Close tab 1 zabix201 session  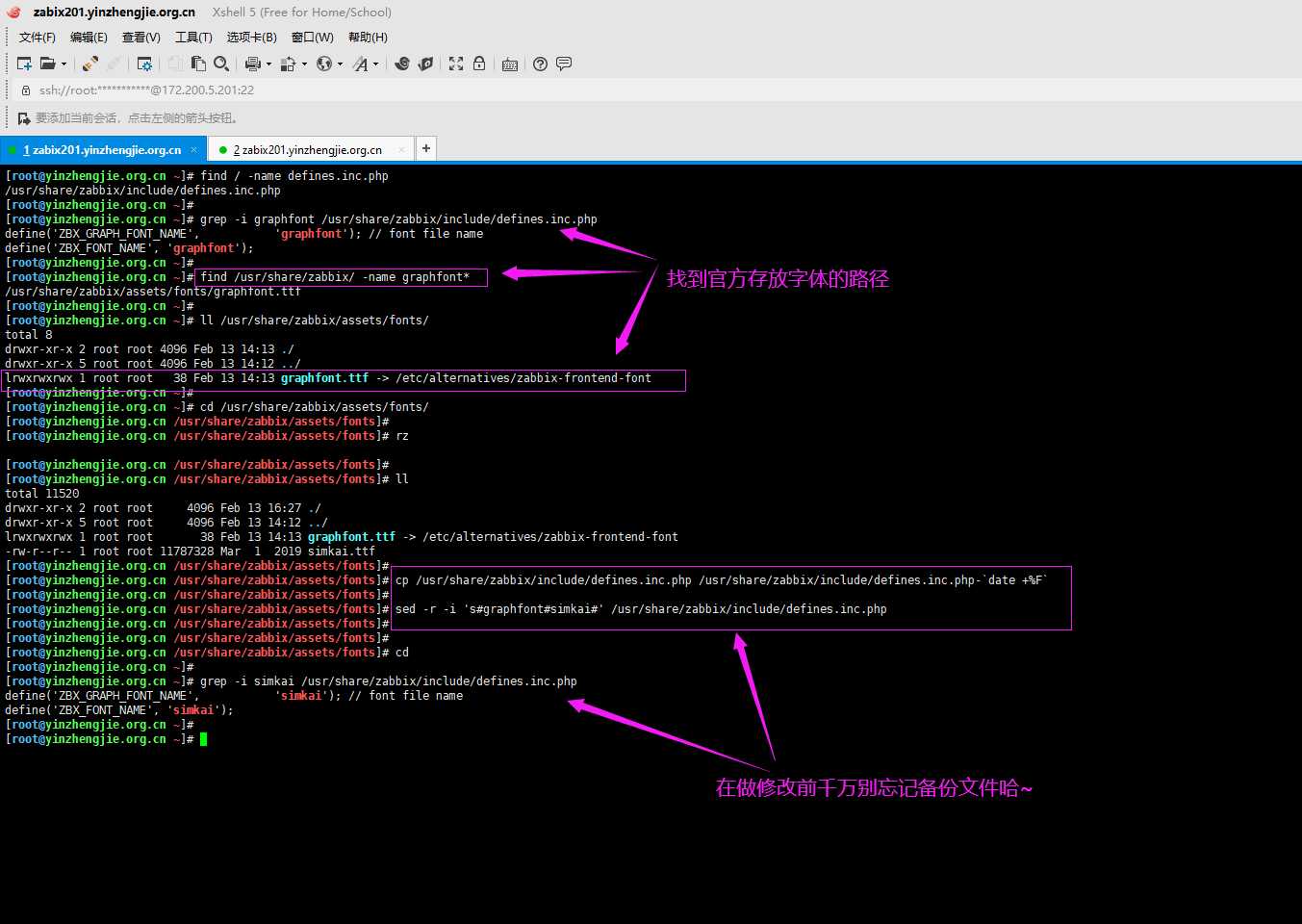tap(193, 150)
